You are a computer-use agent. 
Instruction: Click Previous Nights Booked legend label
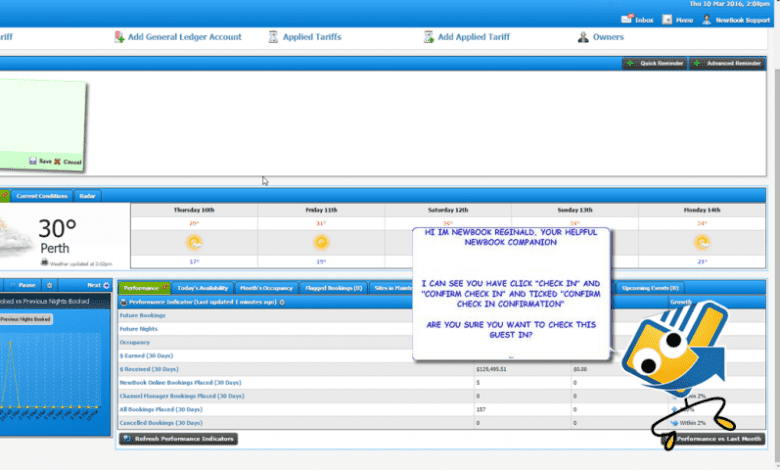tap(25, 319)
